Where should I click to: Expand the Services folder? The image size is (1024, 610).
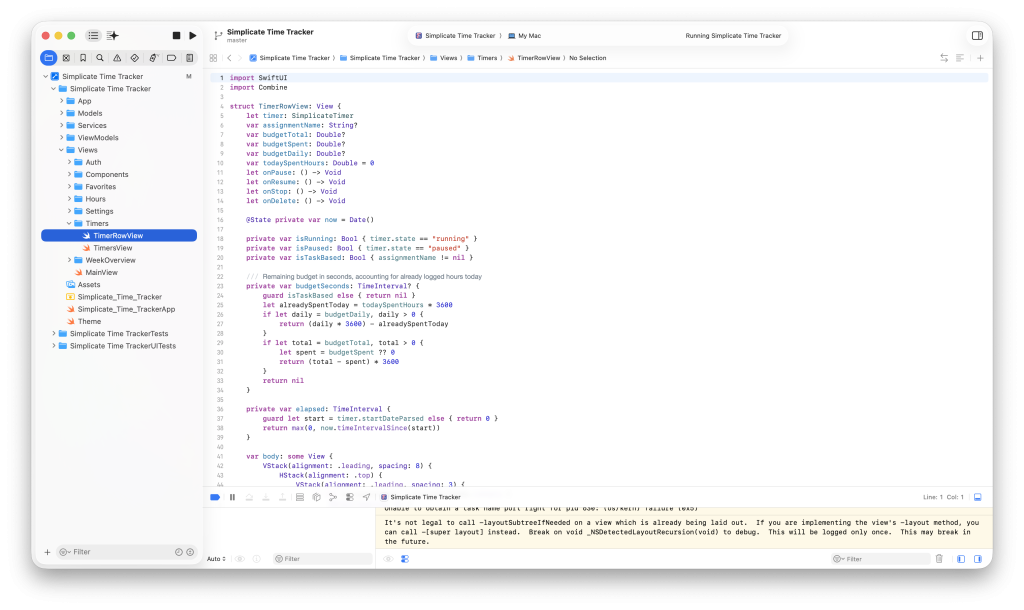click(61, 125)
